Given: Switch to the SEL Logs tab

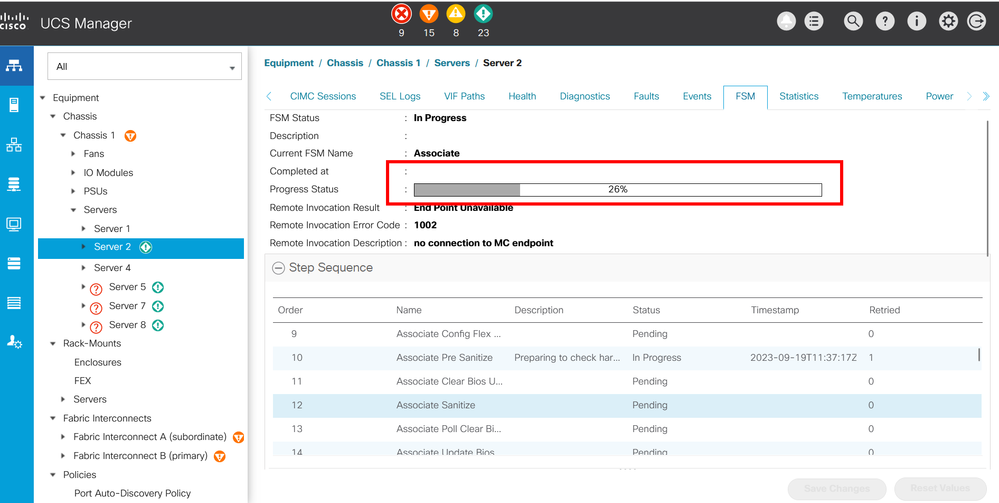Looking at the screenshot, I should tap(400, 96).
